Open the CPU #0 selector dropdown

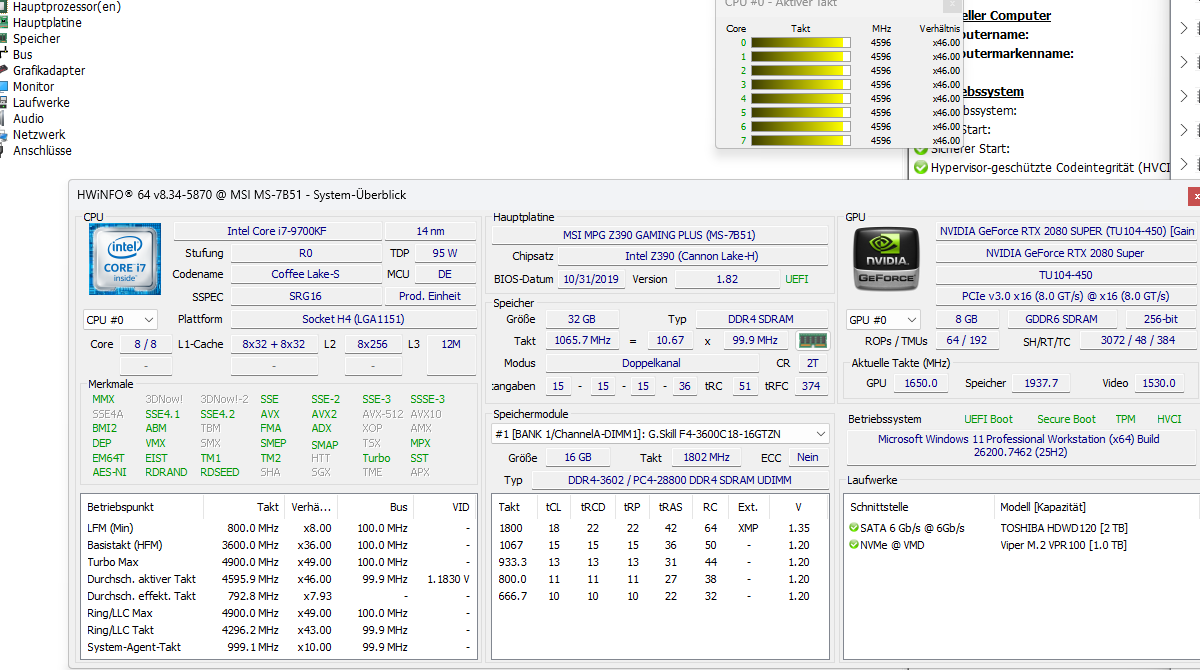[120, 320]
